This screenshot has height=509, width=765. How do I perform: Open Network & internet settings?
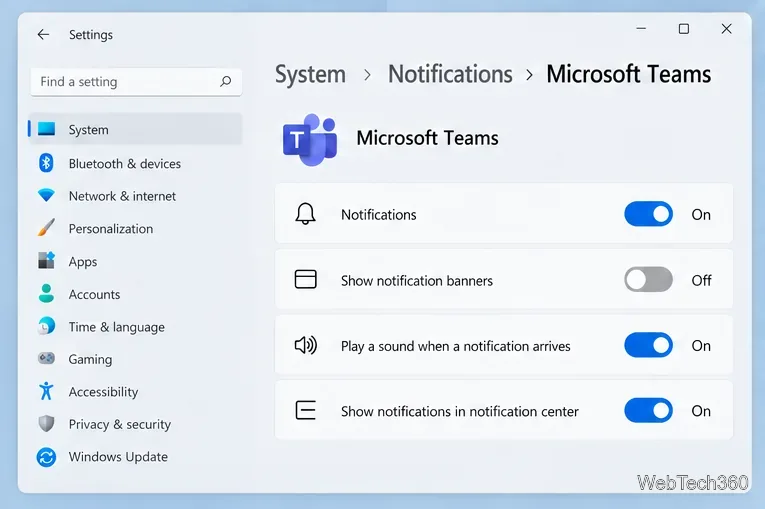pyautogui.click(x=122, y=196)
